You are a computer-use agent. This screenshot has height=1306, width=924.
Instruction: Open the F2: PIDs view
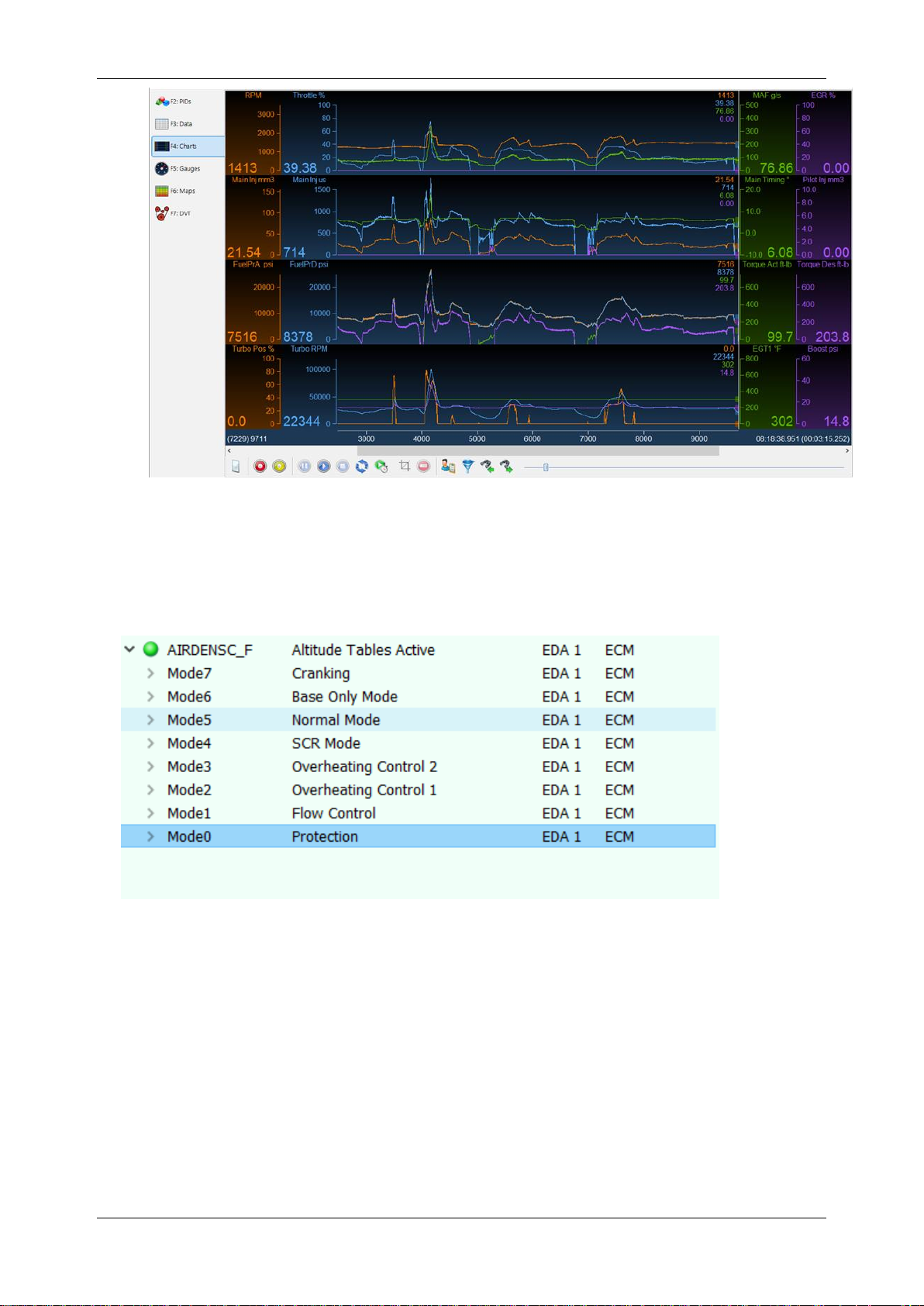click(x=187, y=102)
